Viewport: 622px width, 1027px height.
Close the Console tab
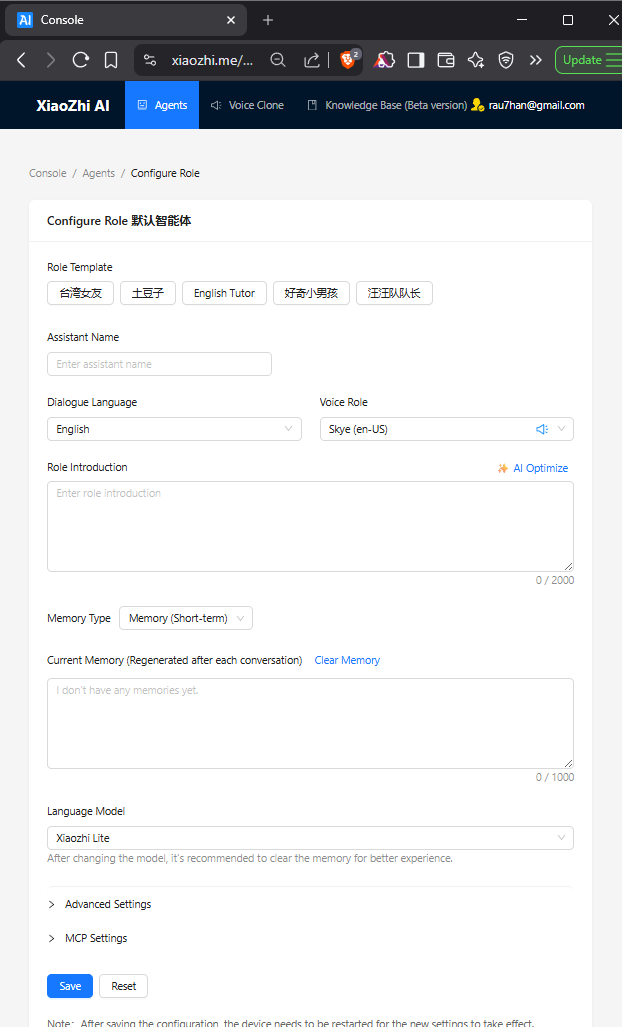231,20
